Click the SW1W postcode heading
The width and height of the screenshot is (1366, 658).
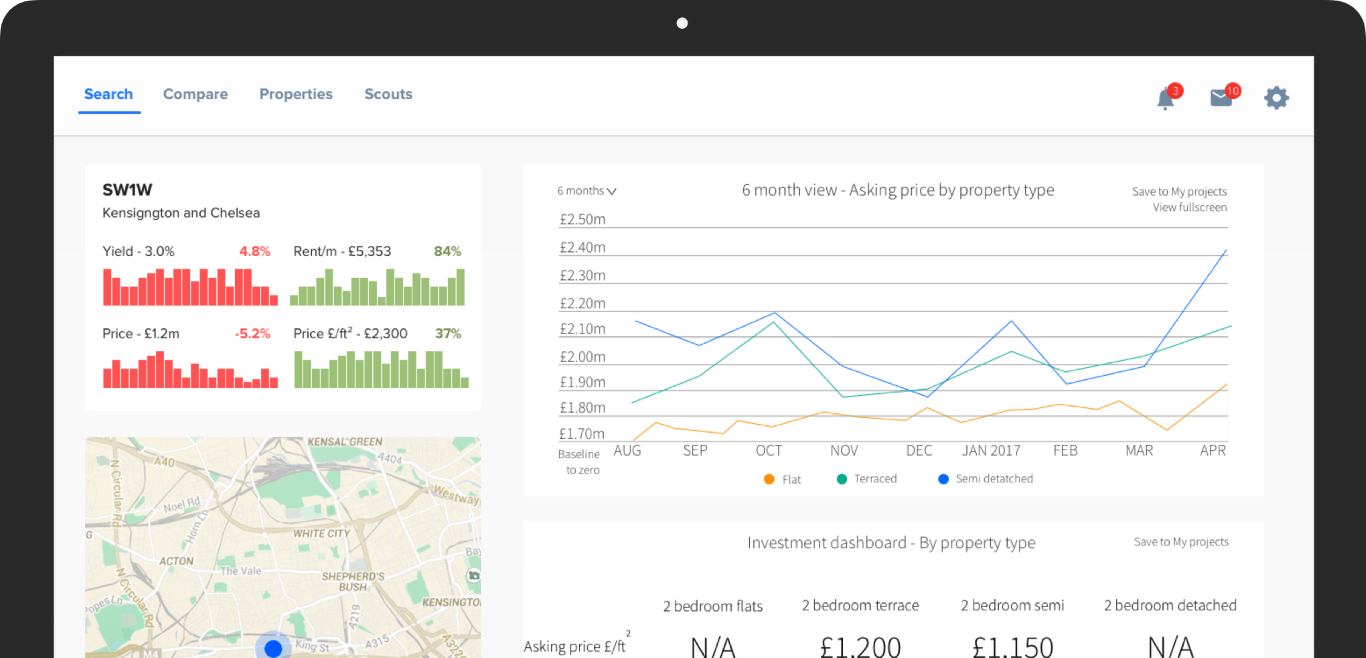127,190
